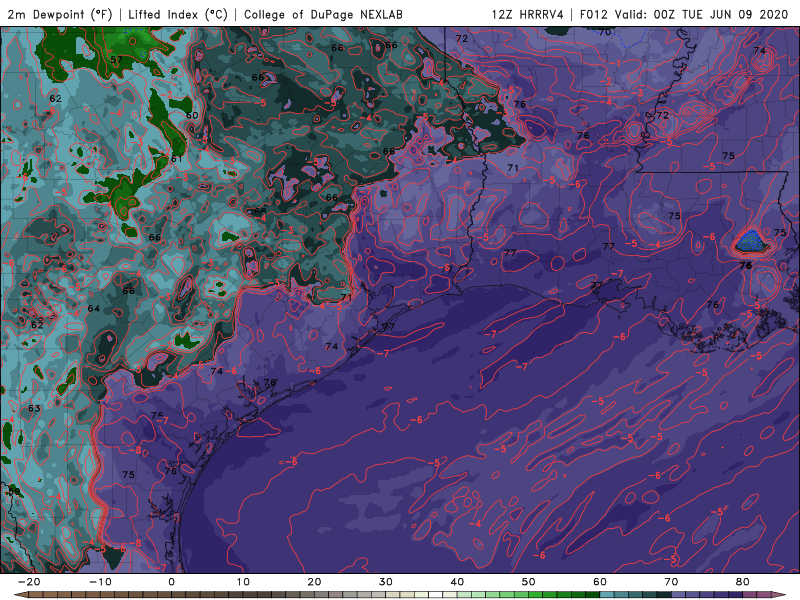800x600 pixels.
Task: Click the '64' dewpoint value on the map
Action: point(94,309)
